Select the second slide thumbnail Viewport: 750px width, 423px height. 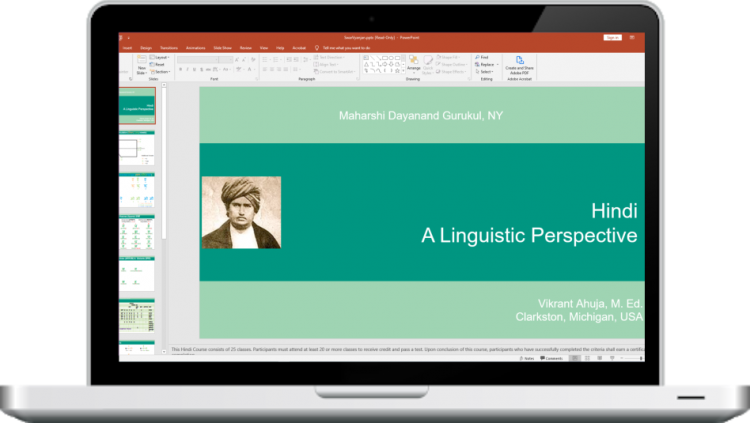(x=137, y=149)
